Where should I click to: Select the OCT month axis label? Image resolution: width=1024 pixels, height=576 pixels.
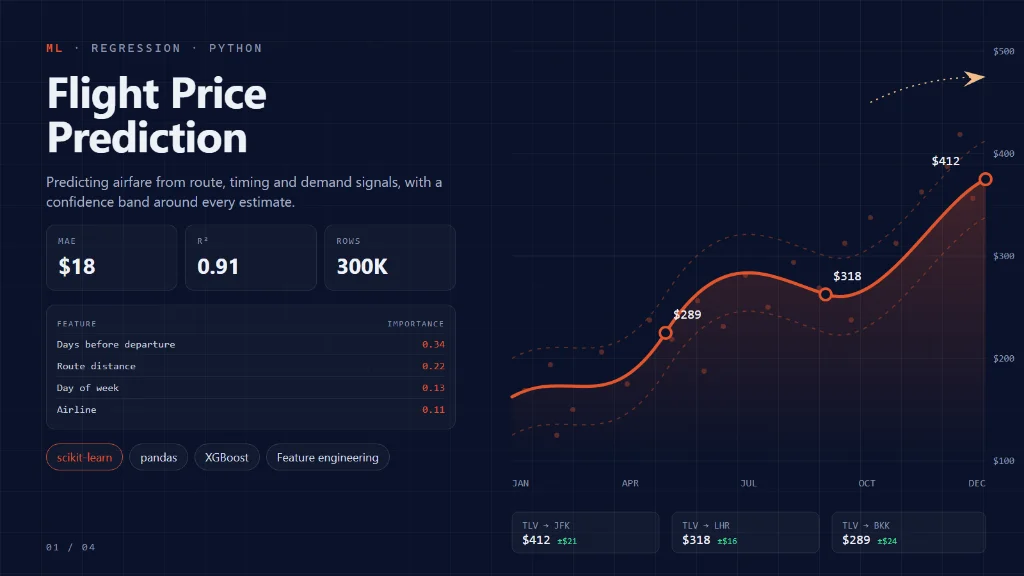[867, 483]
